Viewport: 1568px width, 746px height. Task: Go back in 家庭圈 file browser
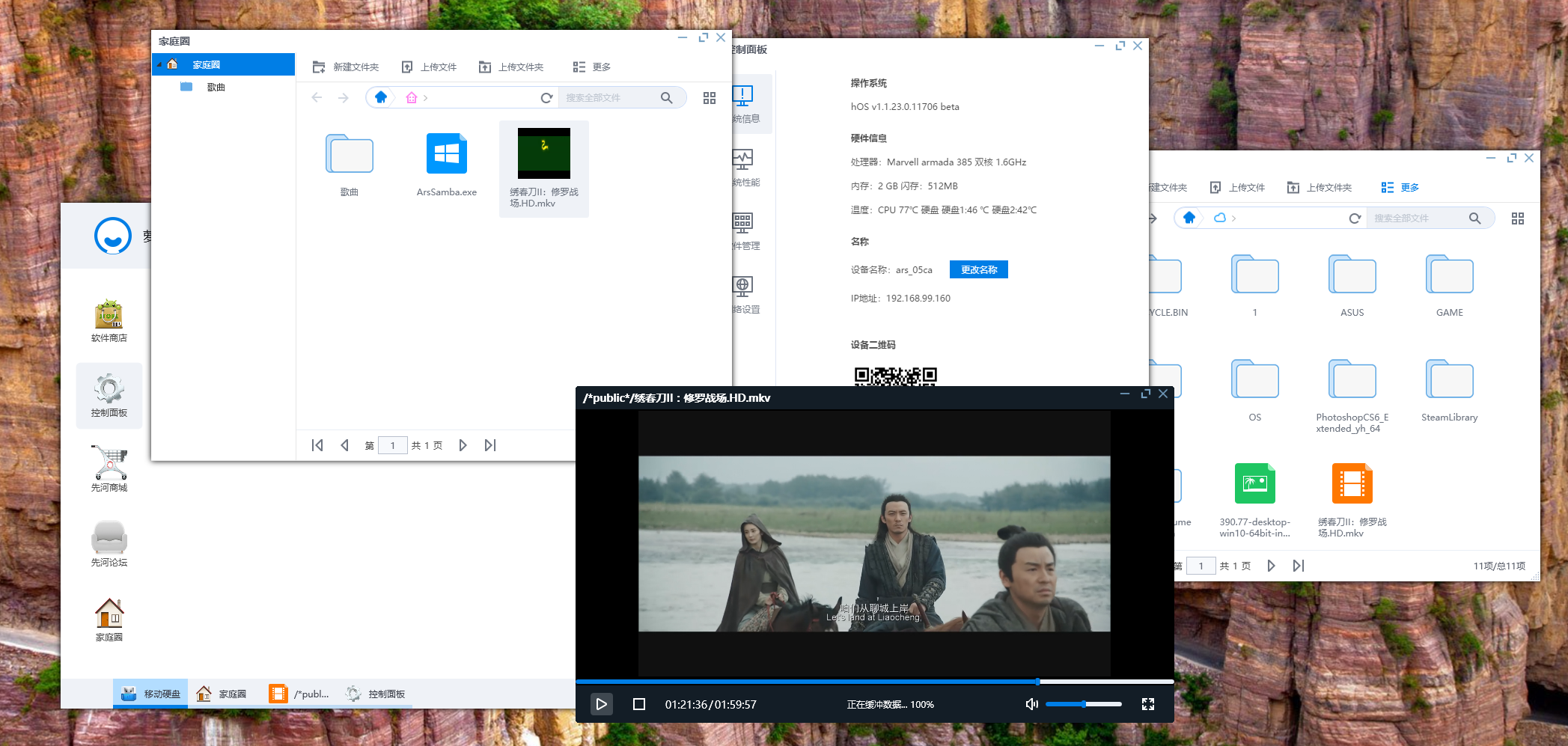coord(317,98)
